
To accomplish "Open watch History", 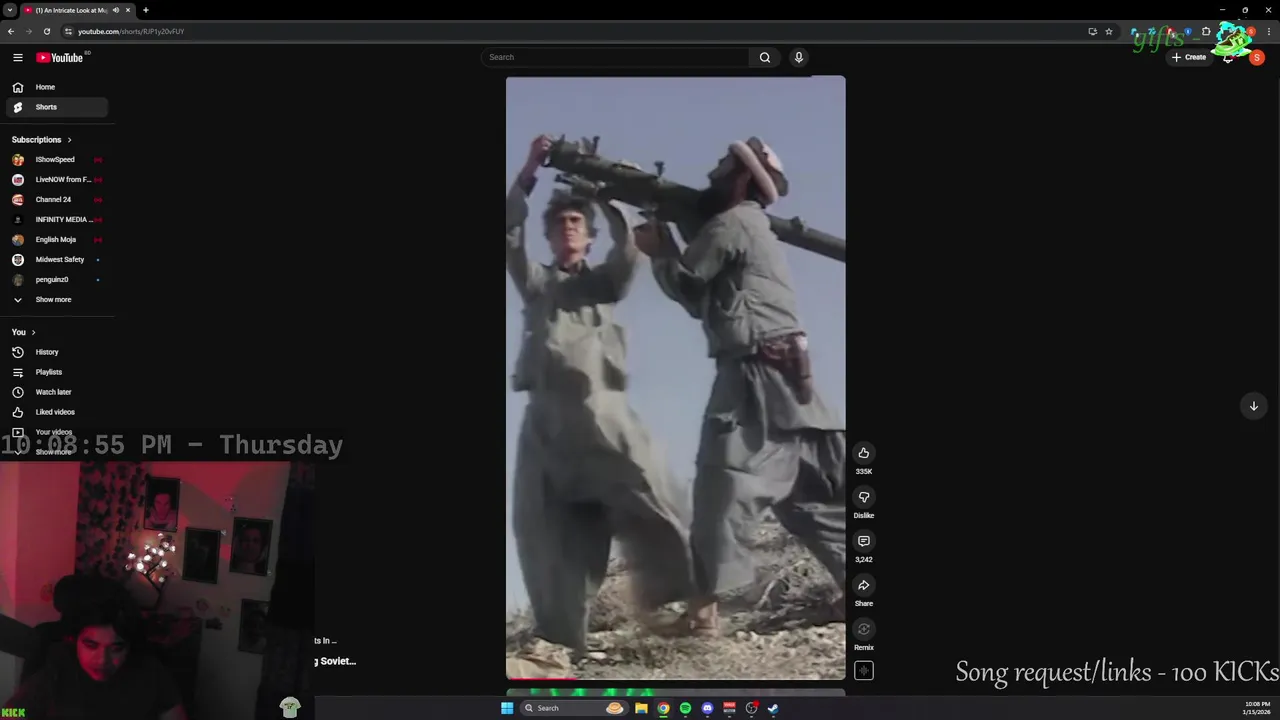I will (57, 352).
